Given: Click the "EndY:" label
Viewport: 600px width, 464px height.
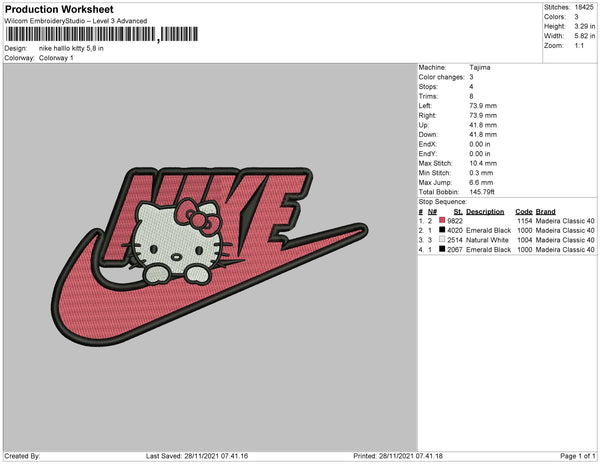Looking at the screenshot, I should 427,154.
